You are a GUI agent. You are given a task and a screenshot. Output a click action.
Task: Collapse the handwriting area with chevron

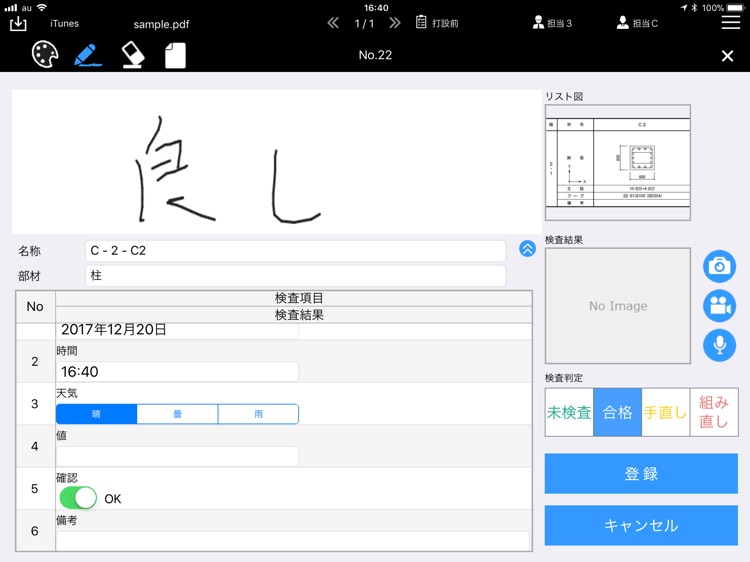pyautogui.click(x=527, y=249)
